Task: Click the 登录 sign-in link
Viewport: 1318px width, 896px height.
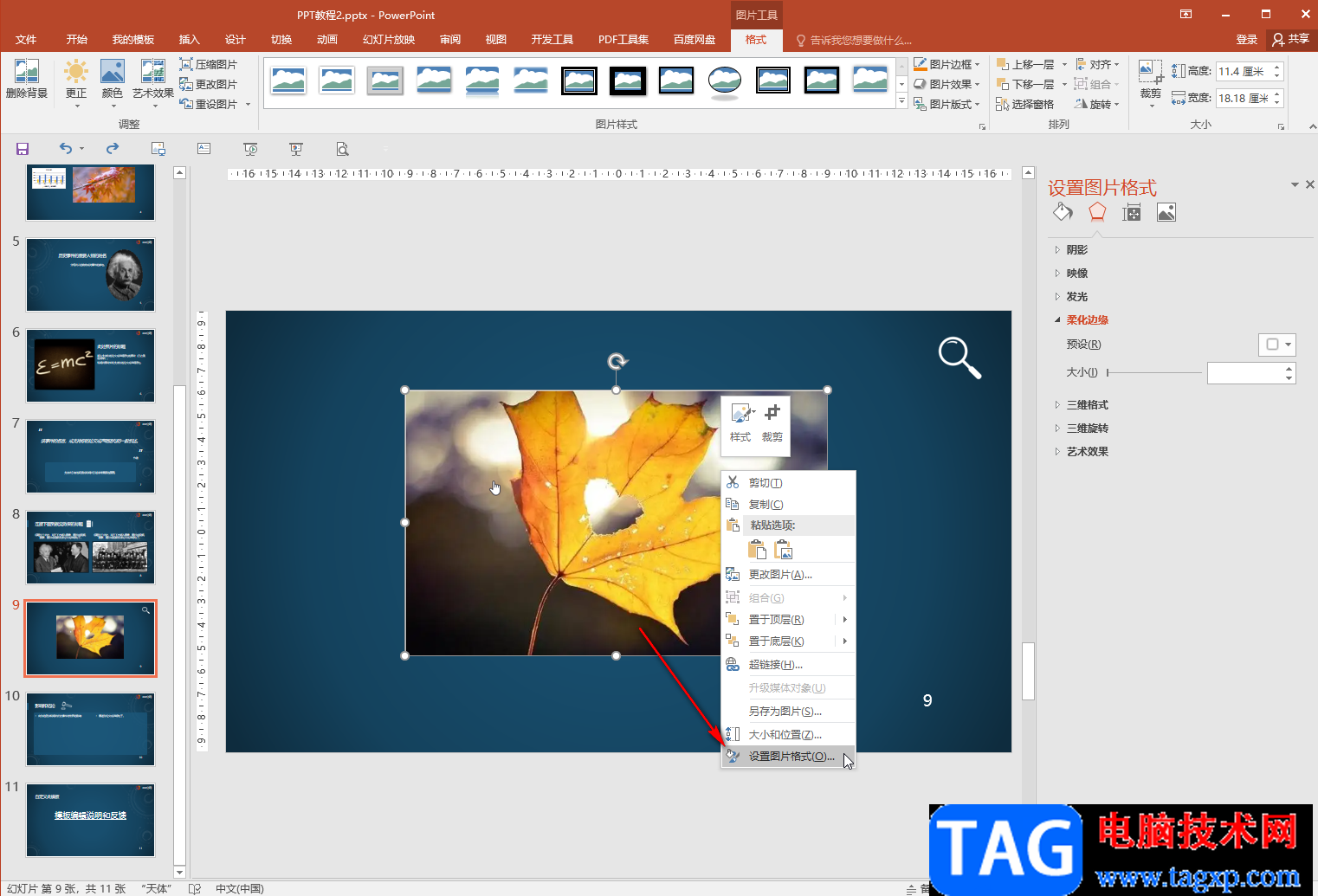Action: (x=1246, y=40)
